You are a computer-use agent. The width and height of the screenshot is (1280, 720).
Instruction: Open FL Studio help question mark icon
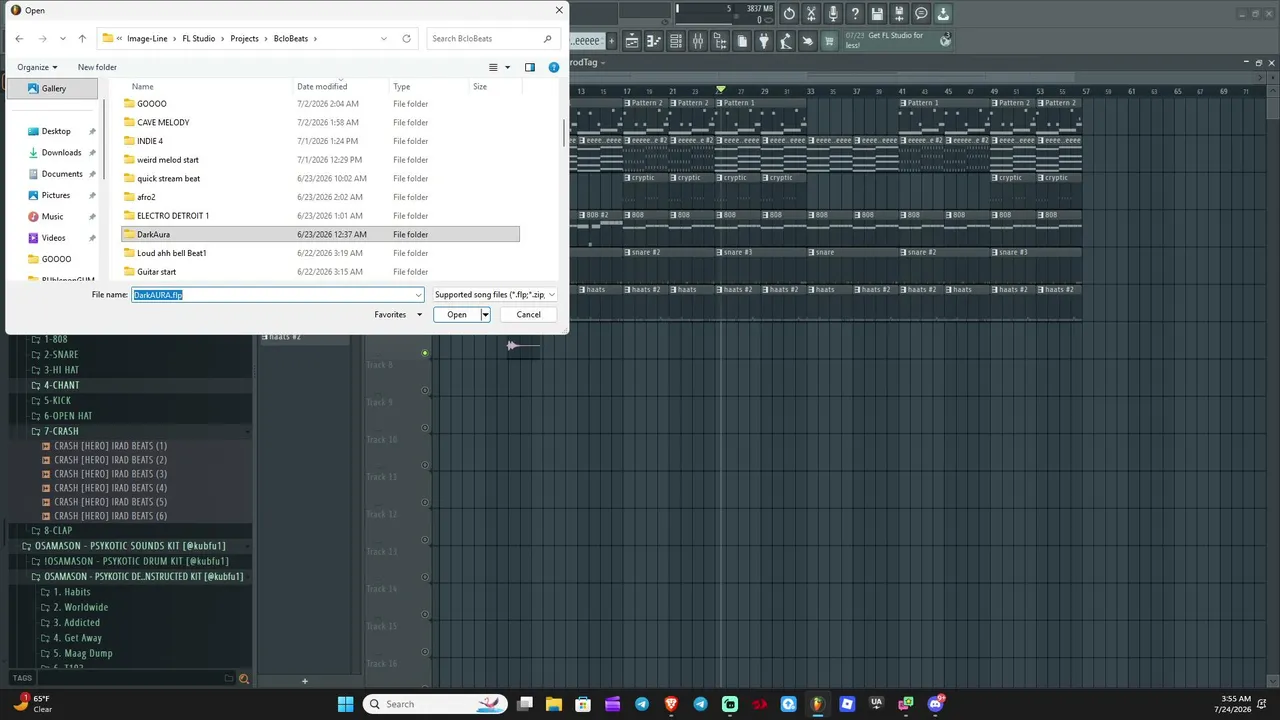click(x=855, y=14)
